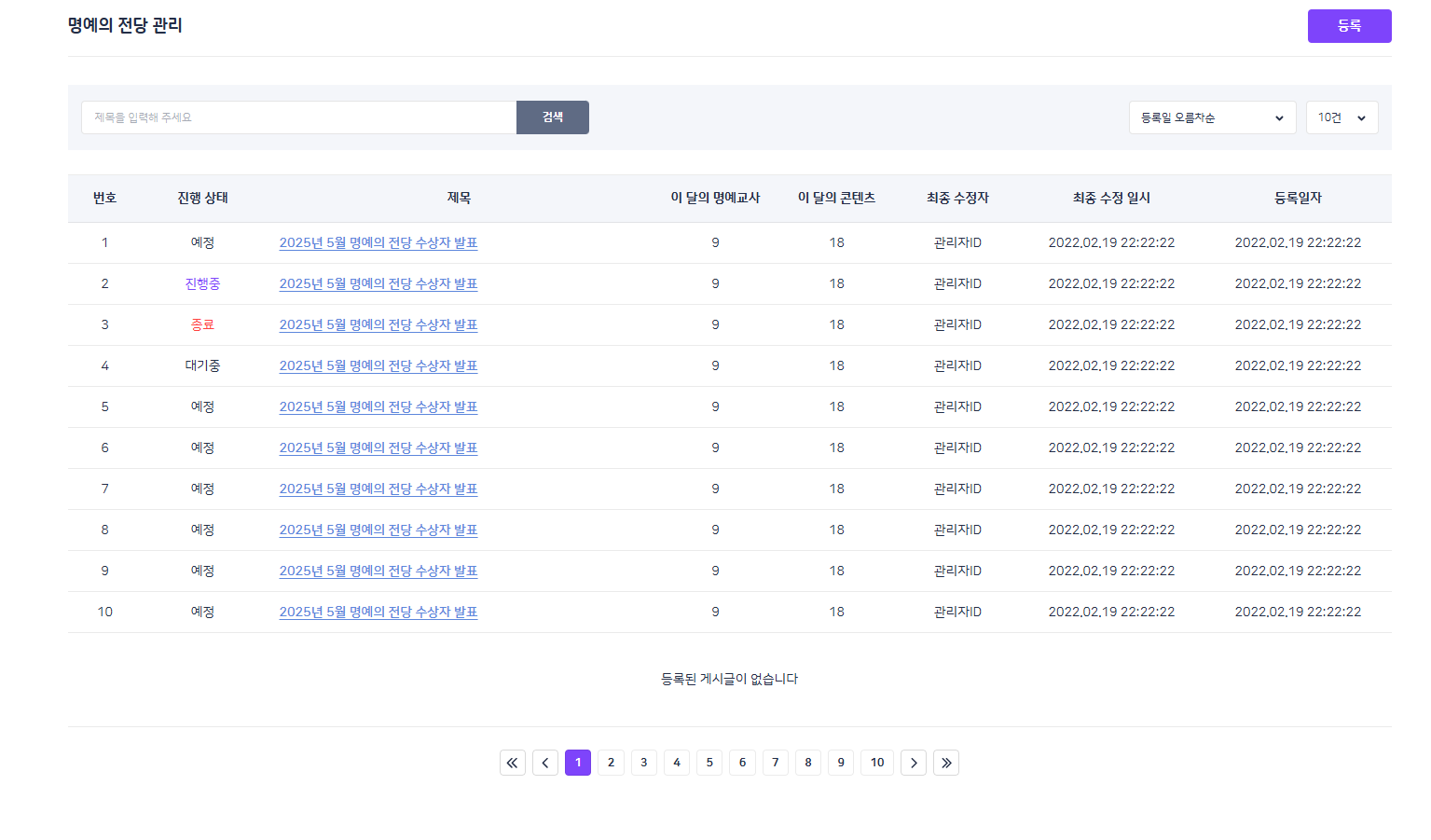Open the title link in row 10
Viewport: 1431px width, 840px height.
click(378, 612)
